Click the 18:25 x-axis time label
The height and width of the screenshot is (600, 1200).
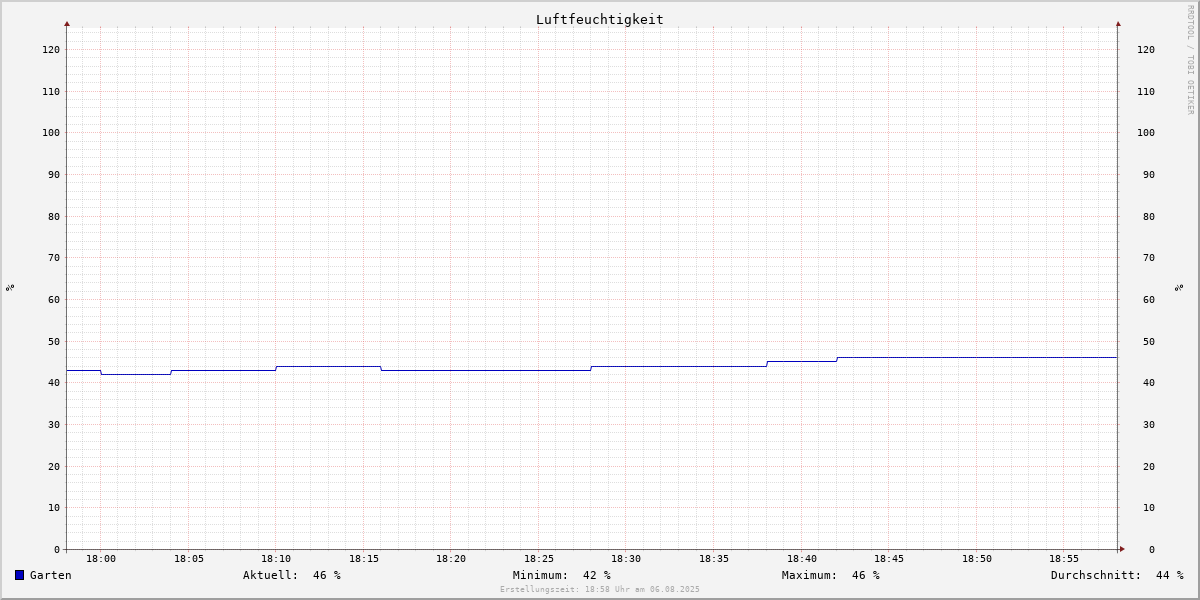tap(539, 559)
